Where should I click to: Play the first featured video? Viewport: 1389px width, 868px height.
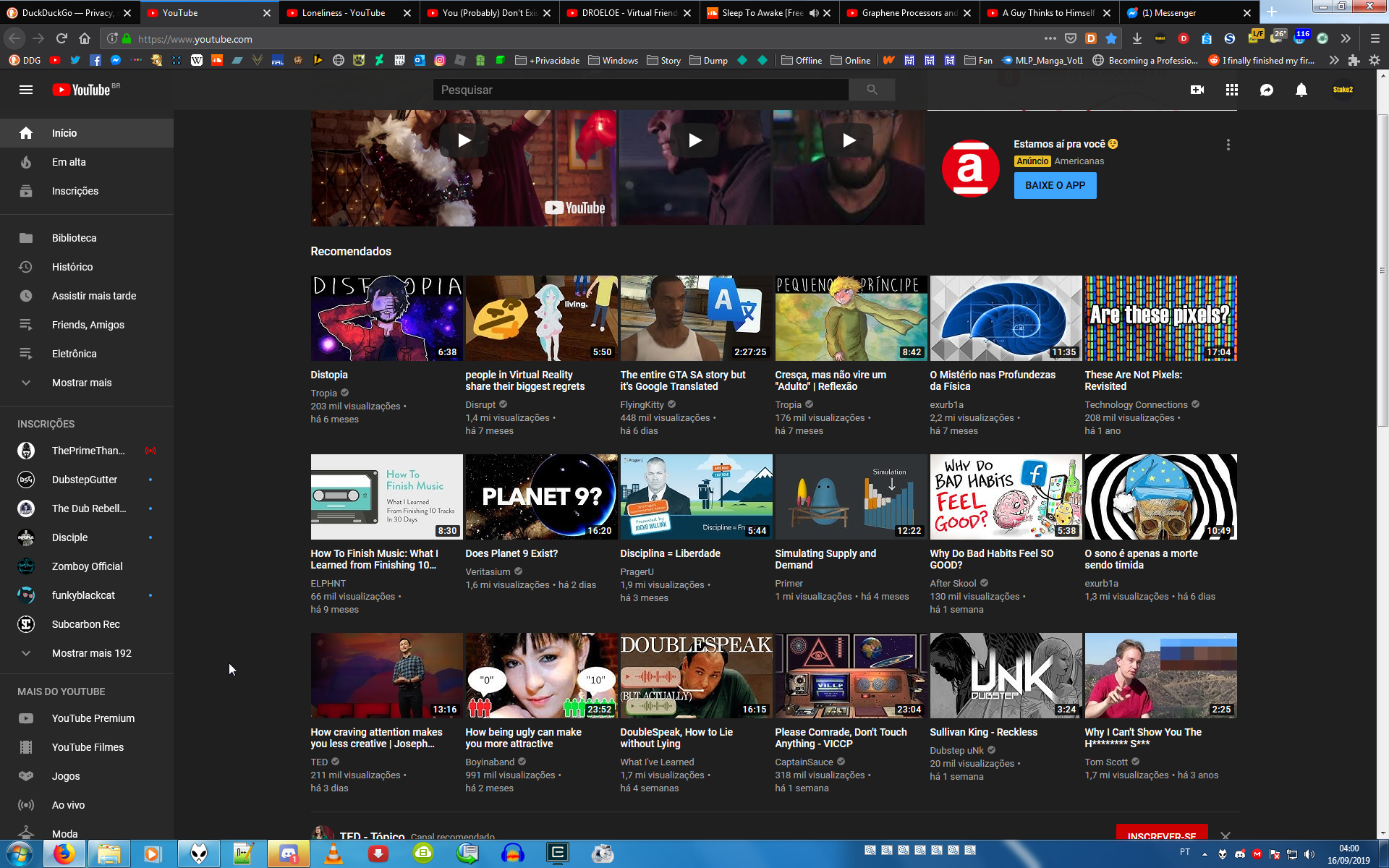tap(464, 140)
